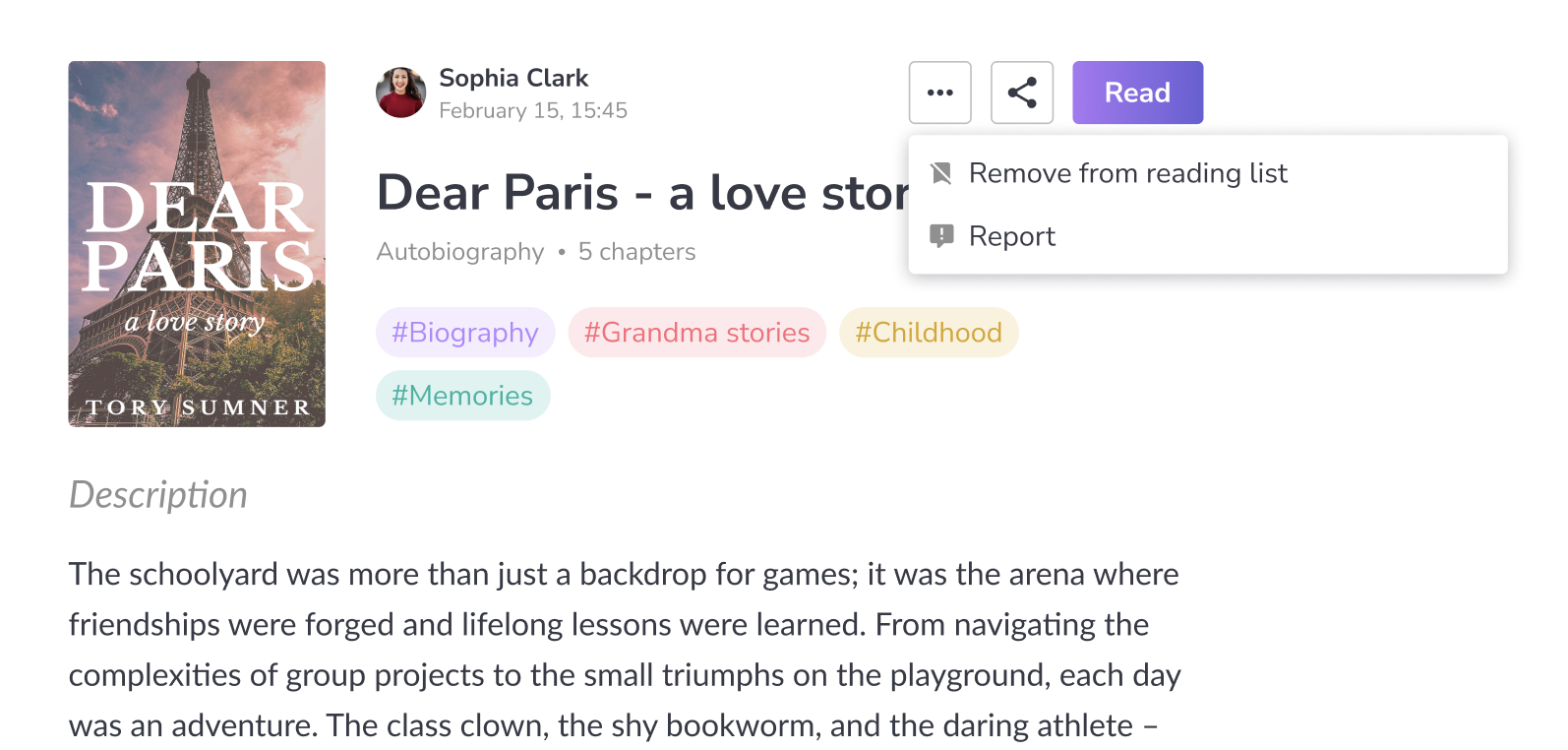Image resolution: width=1568 pixels, height=750 pixels.
Task: Open Sophia Clark's profile avatar
Action: pos(400,93)
